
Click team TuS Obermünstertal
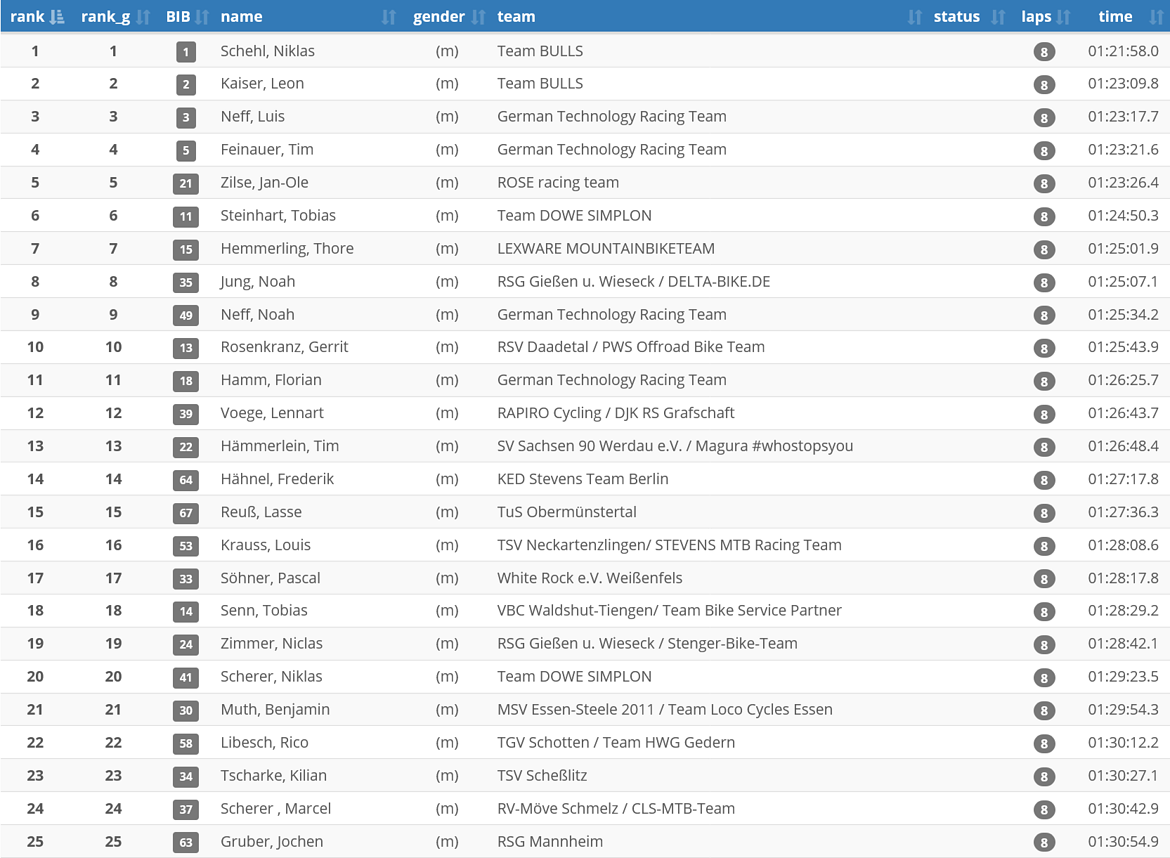(566, 512)
